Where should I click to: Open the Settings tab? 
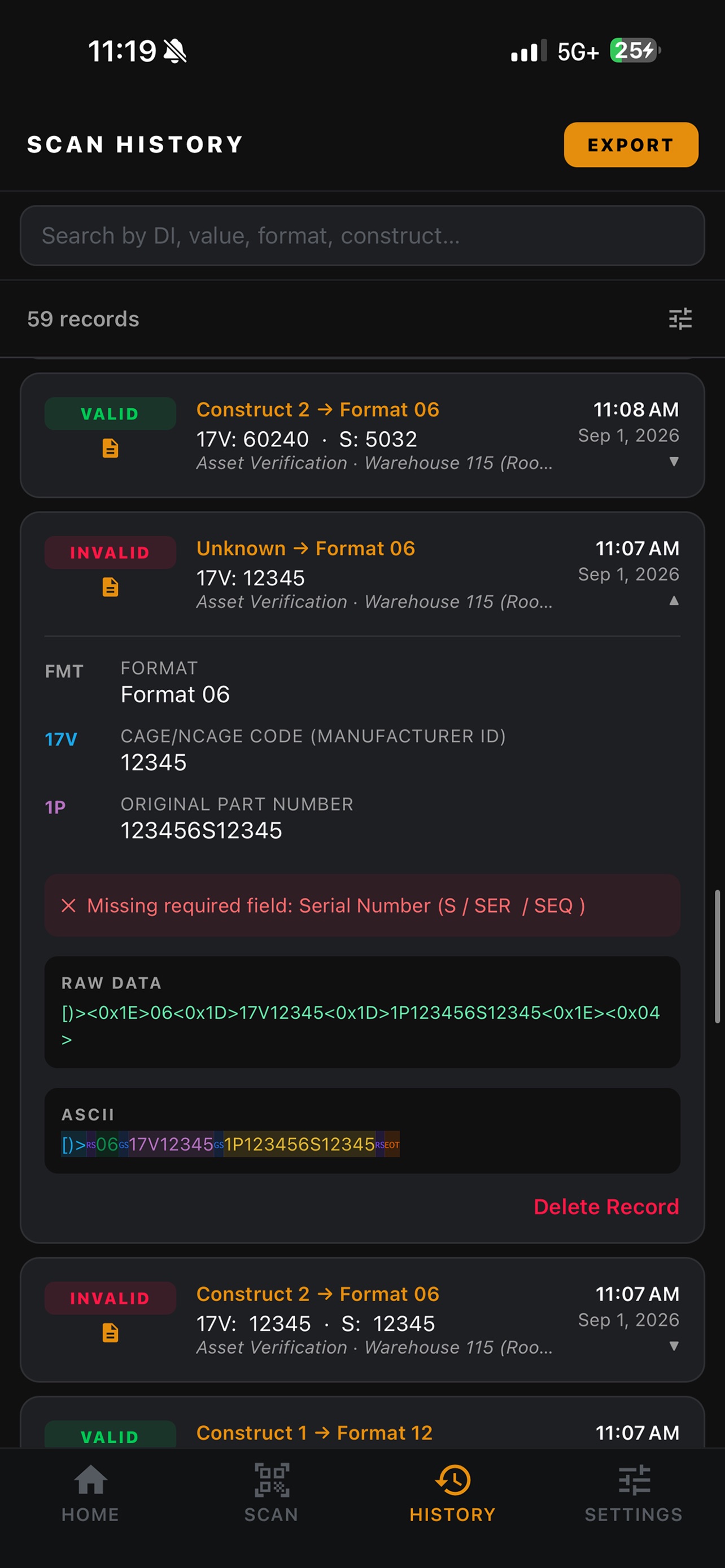coord(634,1492)
